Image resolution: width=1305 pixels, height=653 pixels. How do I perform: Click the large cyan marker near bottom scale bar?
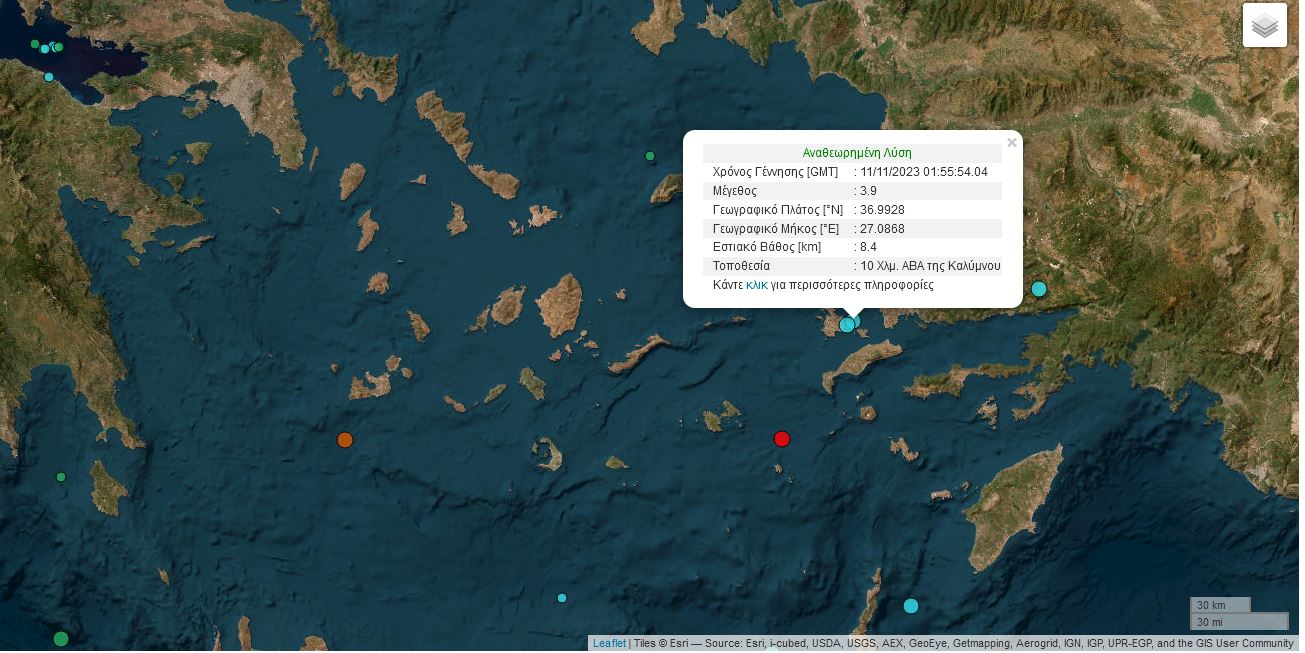click(x=911, y=606)
